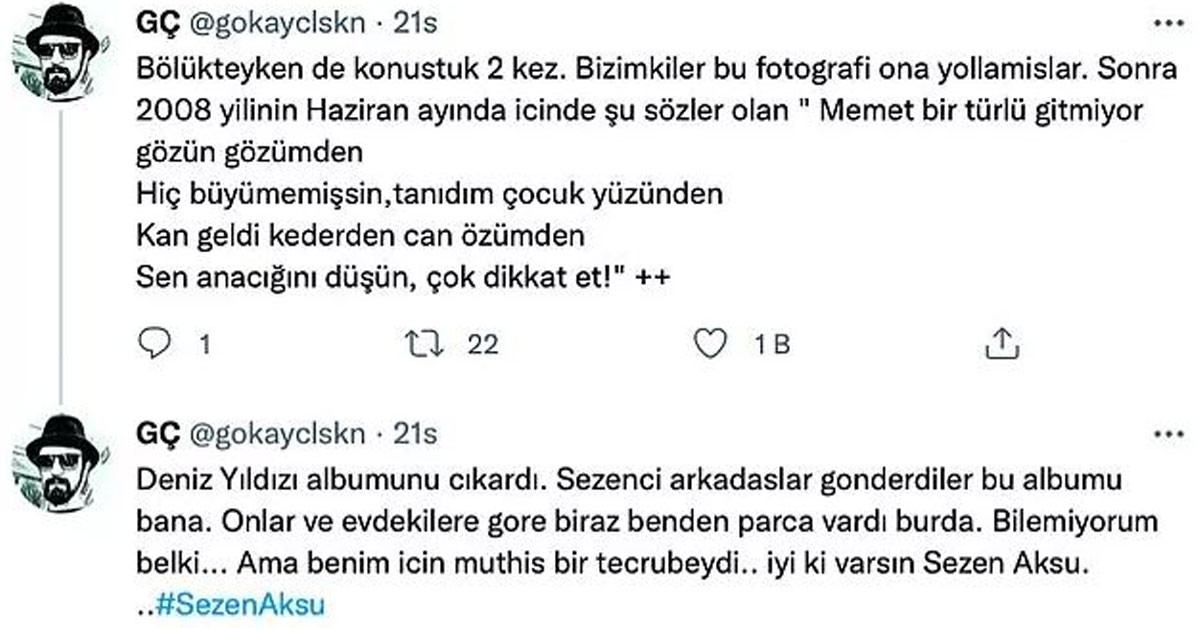Like the tweet with the heart icon
Viewport: 1200px width, 628px height.
tap(709, 345)
